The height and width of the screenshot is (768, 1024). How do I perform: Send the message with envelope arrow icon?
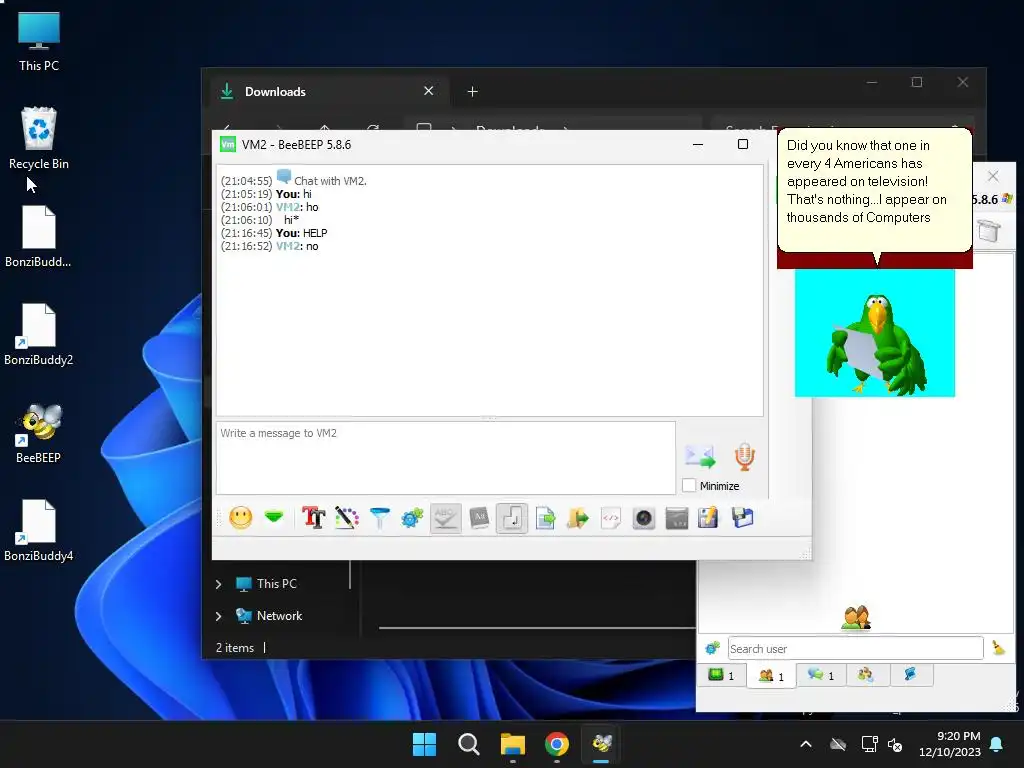[x=700, y=456]
